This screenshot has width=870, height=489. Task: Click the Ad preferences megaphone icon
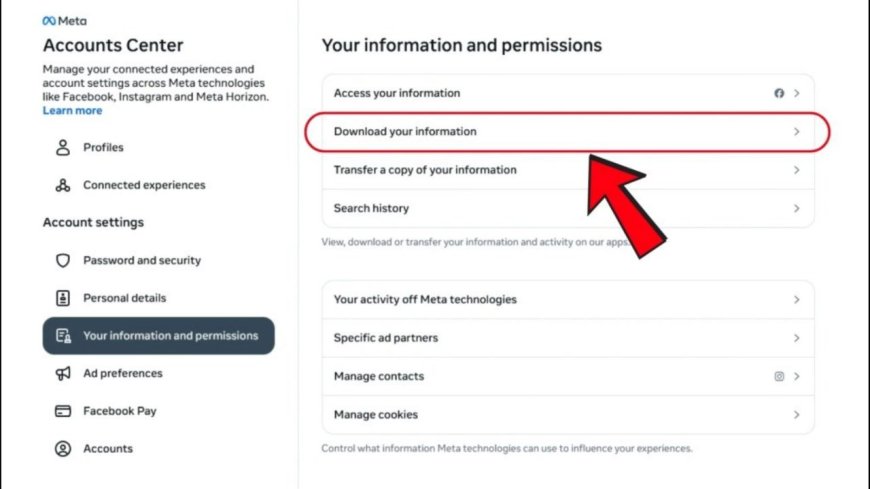tap(63, 374)
